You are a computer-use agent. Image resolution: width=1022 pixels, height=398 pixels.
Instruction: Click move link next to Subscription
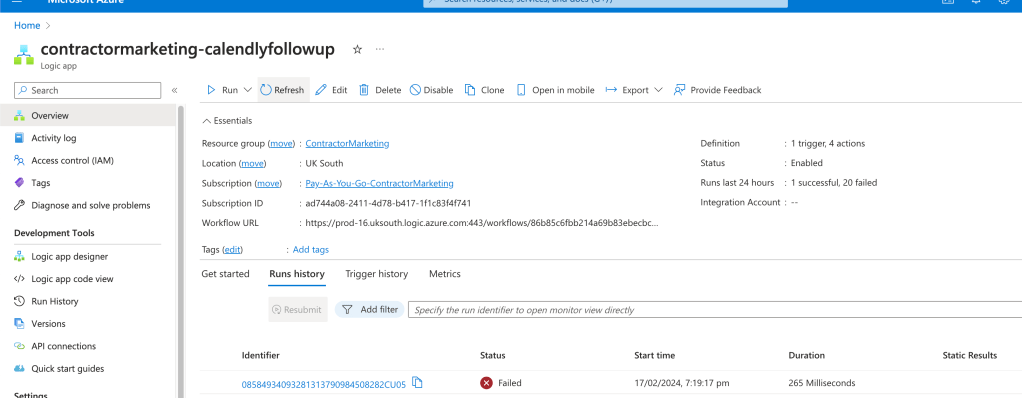point(269,184)
